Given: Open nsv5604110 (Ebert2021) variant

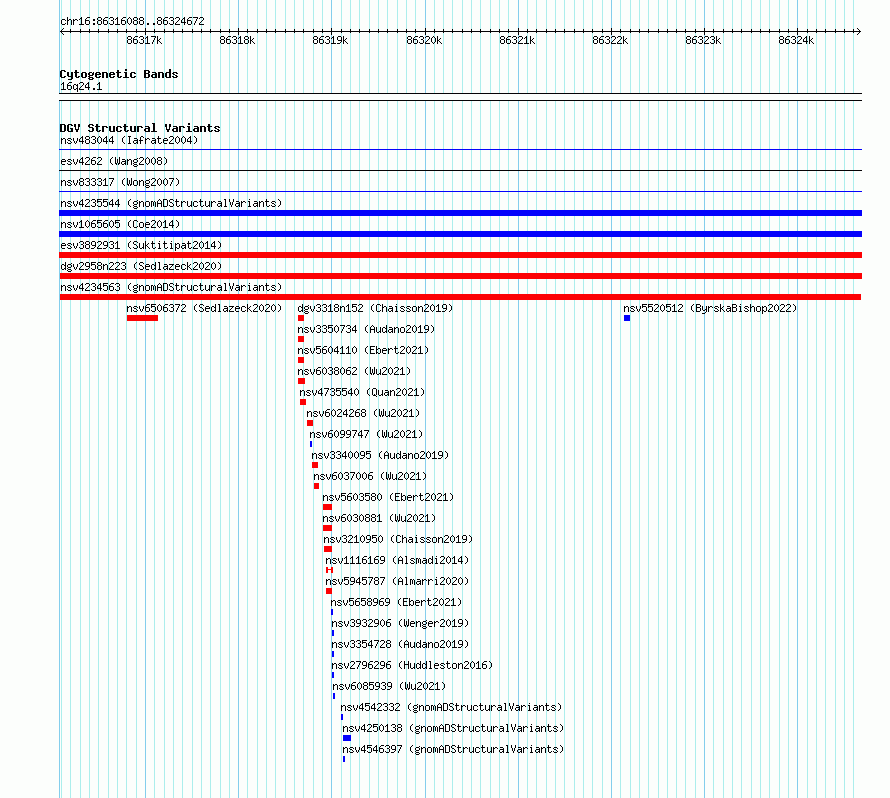Looking at the screenshot, I should click(x=363, y=350).
